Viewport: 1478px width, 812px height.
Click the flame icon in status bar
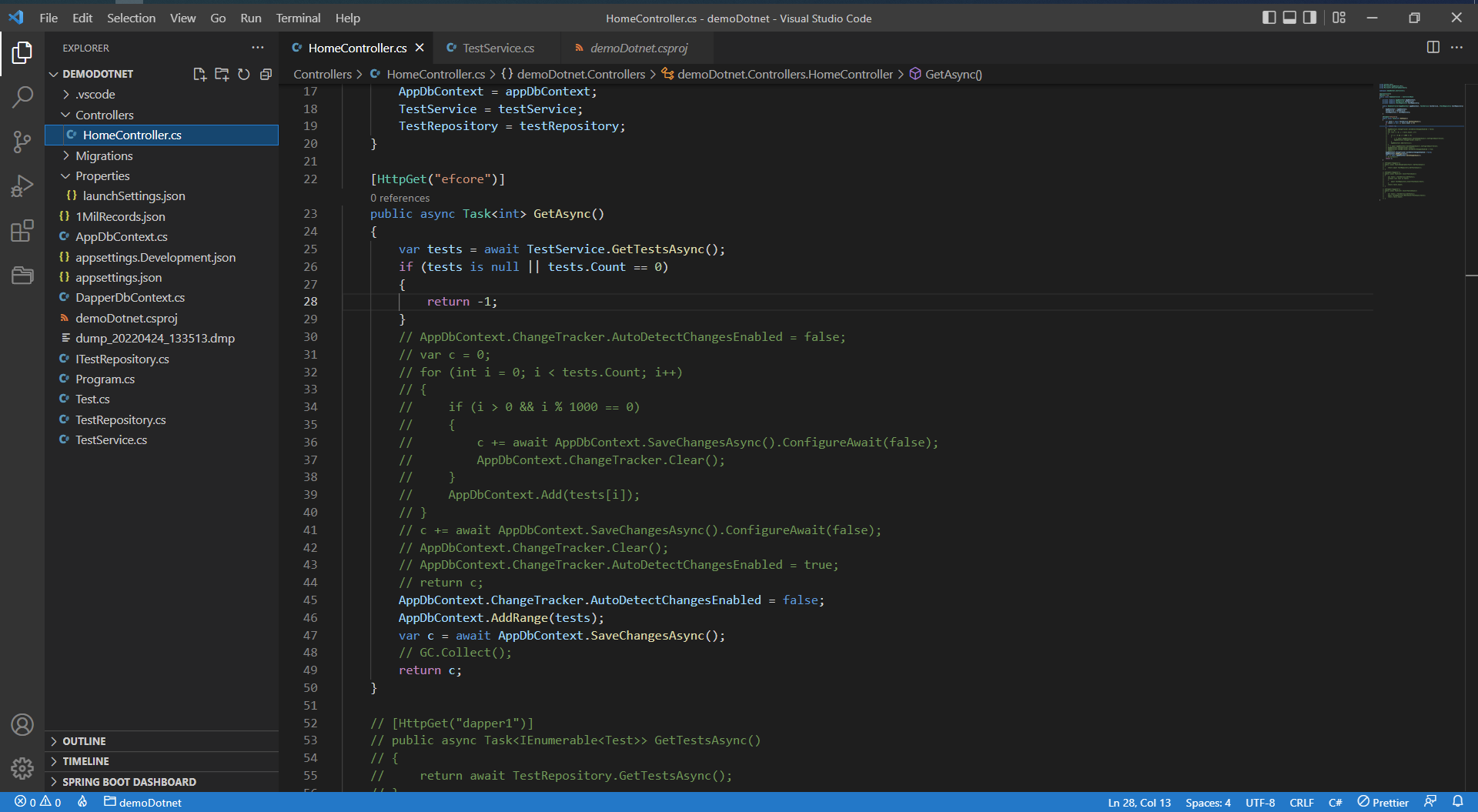pos(82,802)
